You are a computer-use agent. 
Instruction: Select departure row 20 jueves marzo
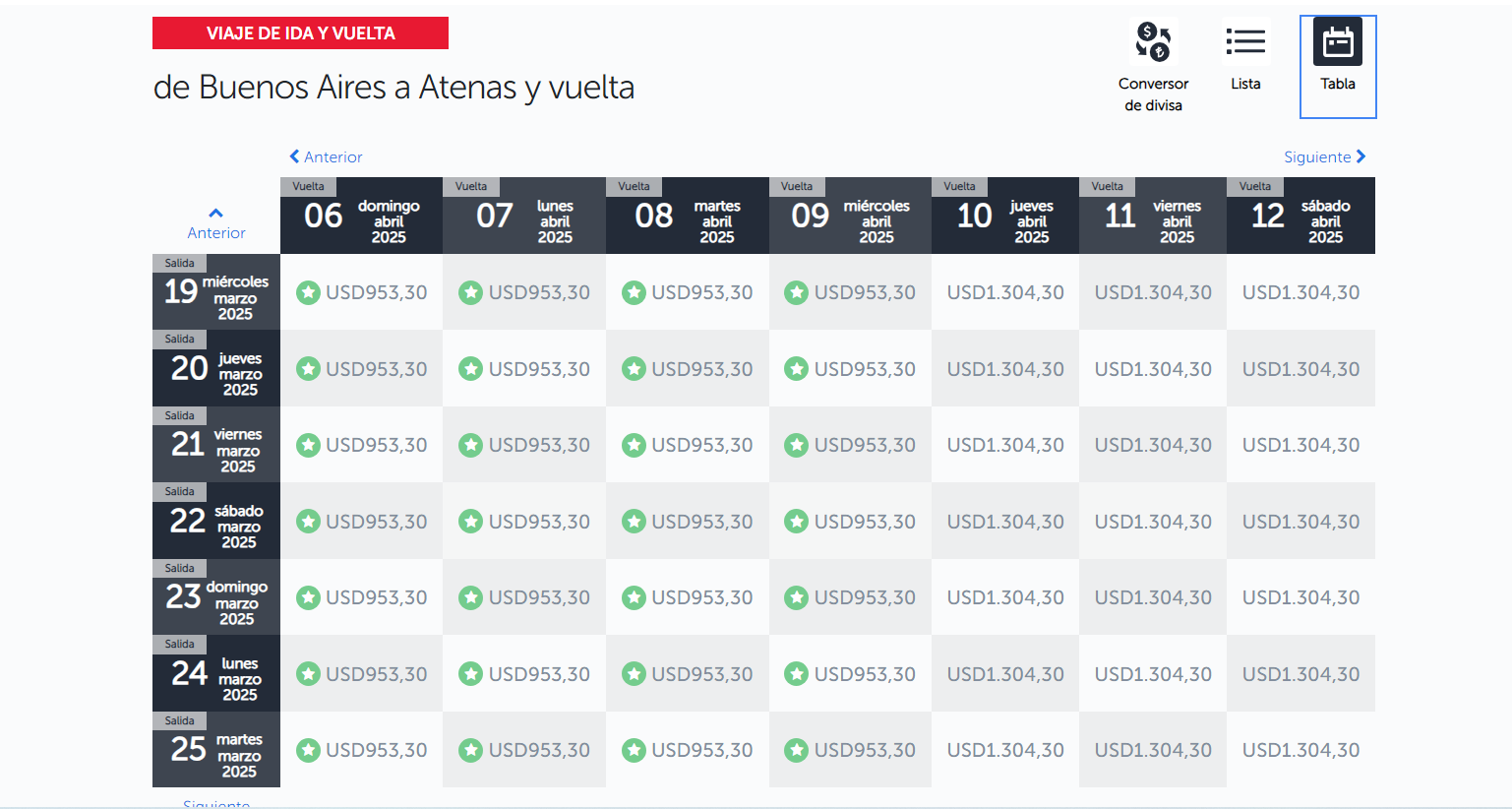click(216, 368)
